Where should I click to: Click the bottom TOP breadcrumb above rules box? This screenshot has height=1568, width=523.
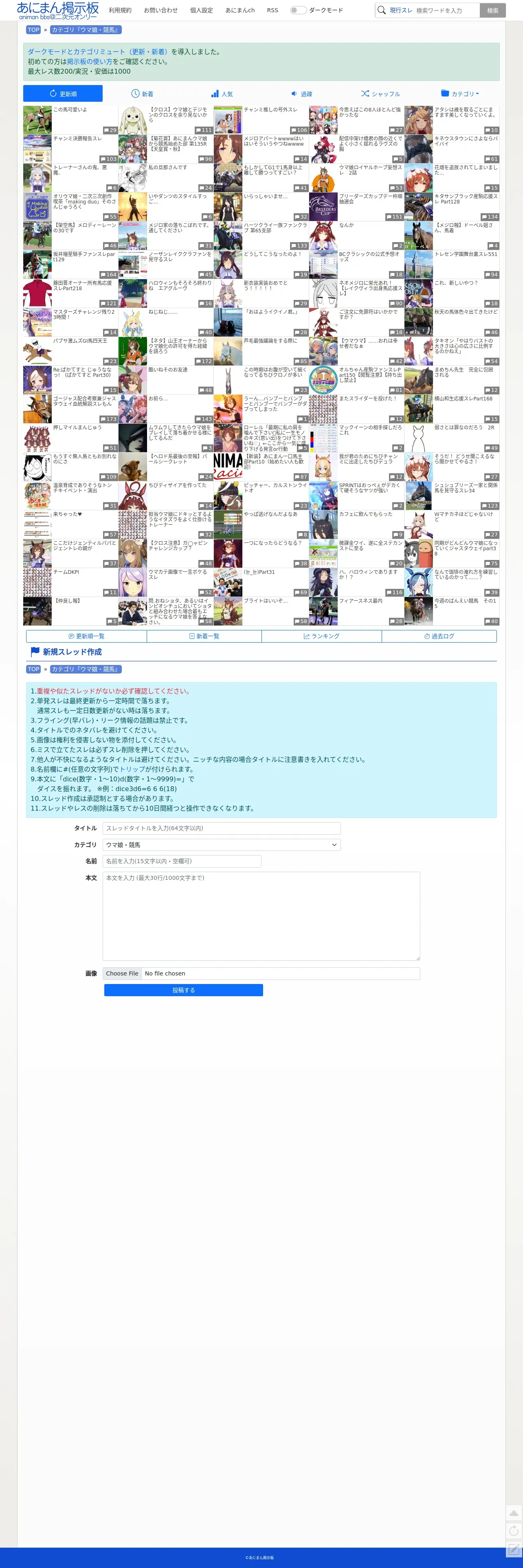click(33, 669)
